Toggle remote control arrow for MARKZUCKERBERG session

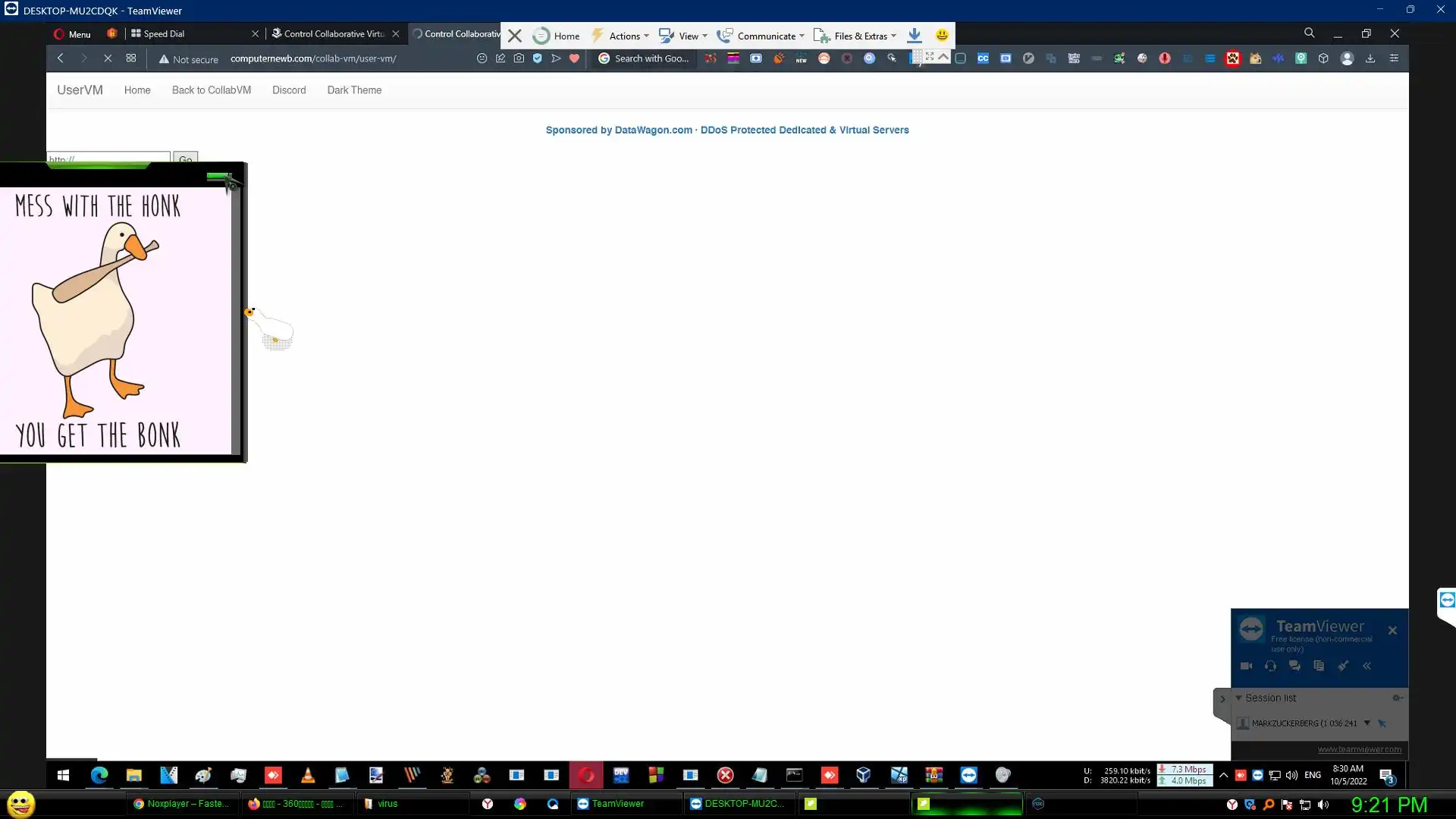(1382, 723)
